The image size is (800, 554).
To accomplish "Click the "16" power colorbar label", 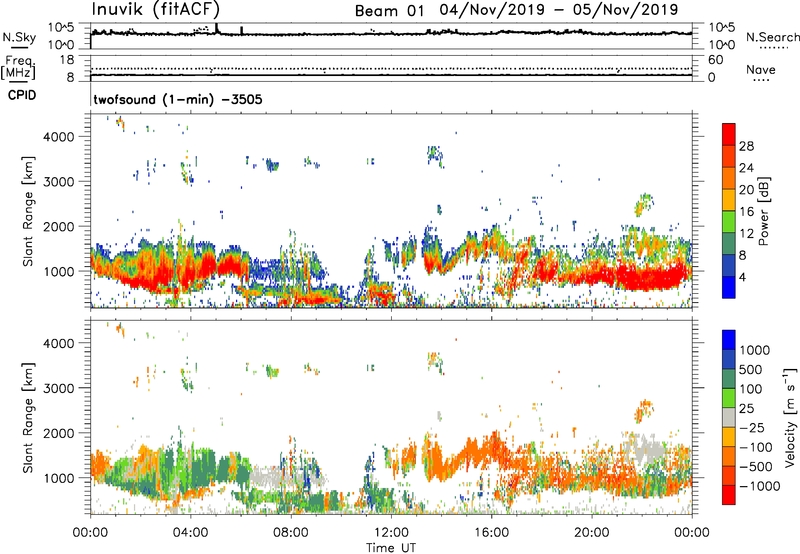I will point(746,212).
